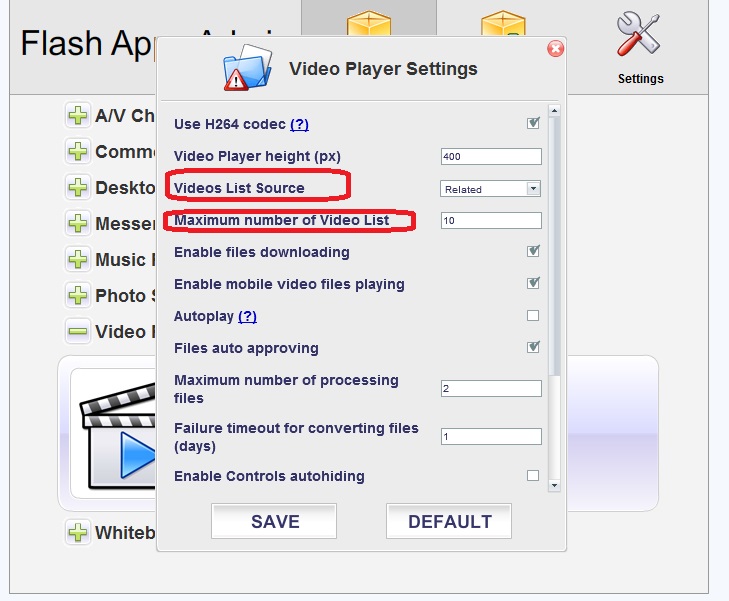Expand the Desktop module plus icon
Image resolution: width=729 pixels, height=601 pixels.
77,188
